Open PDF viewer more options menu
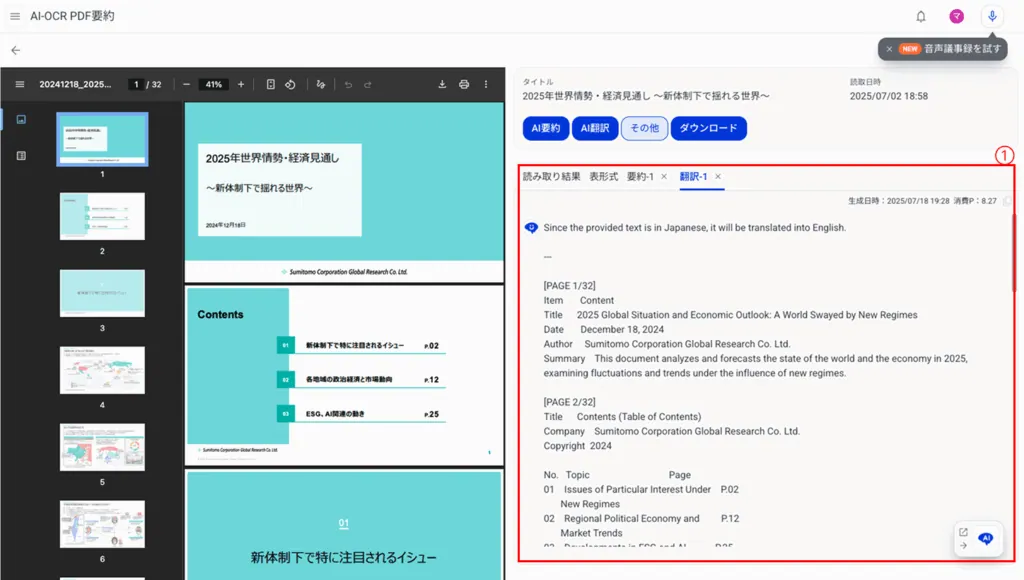The width and height of the screenshot is (1024, 580). [x=486, y=84]
